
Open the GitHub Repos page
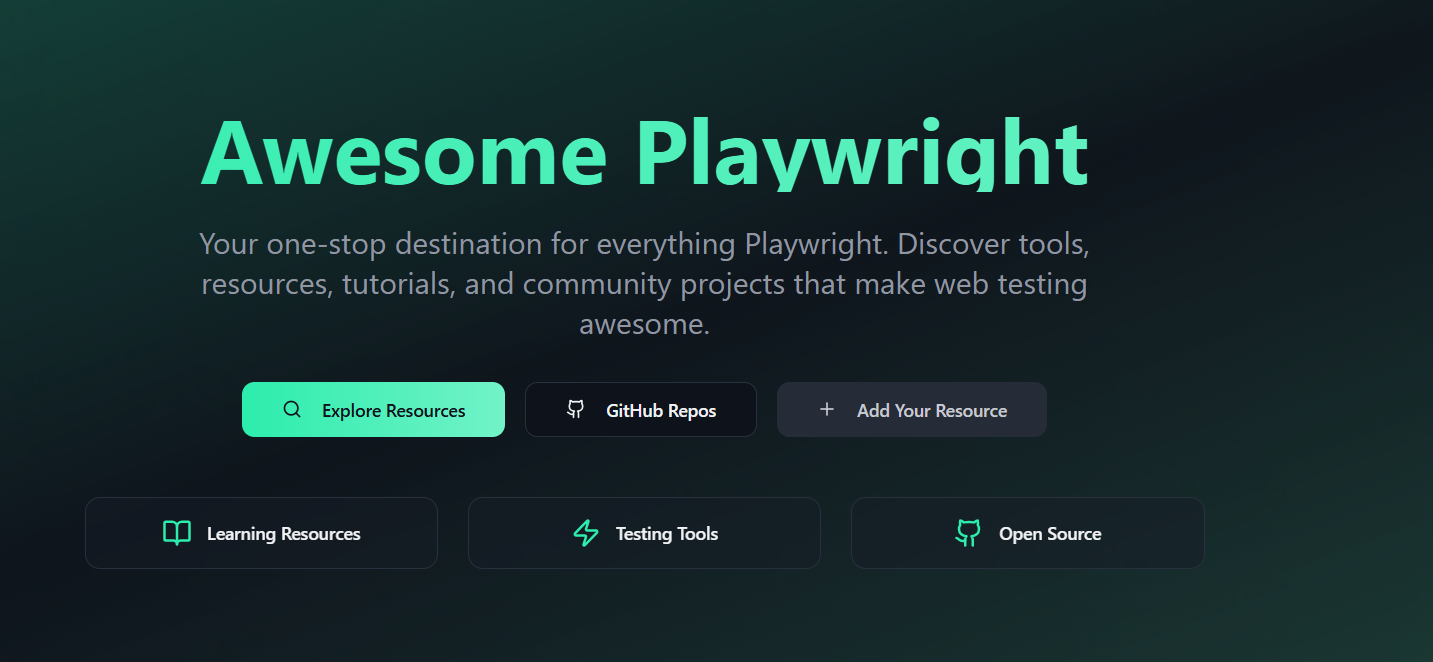pos(640,409)
